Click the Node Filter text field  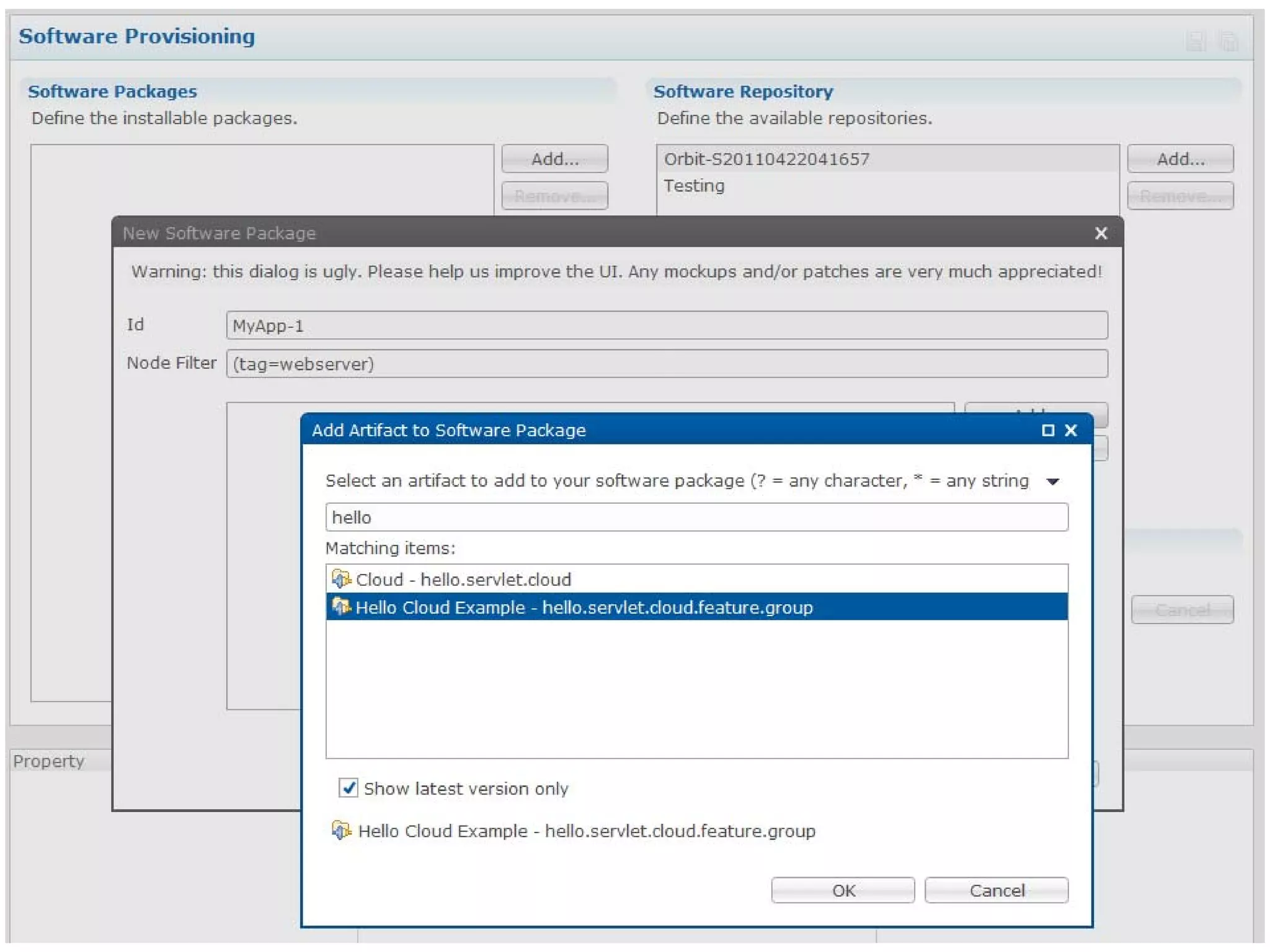coord(666,364)
